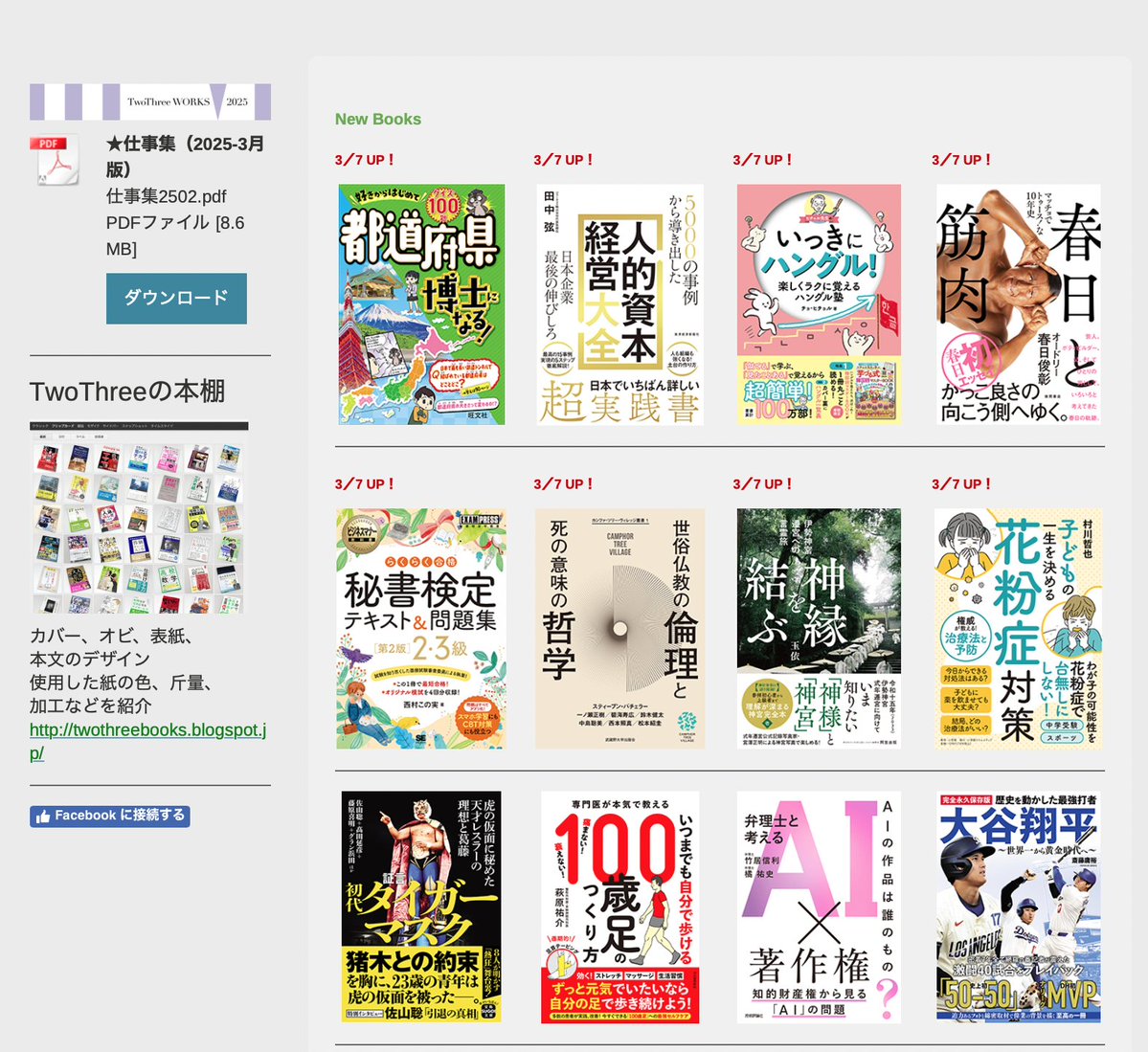Click the Facebook に接続する button
Viewport: 1148px width, 1052px height.
(110, 816)
